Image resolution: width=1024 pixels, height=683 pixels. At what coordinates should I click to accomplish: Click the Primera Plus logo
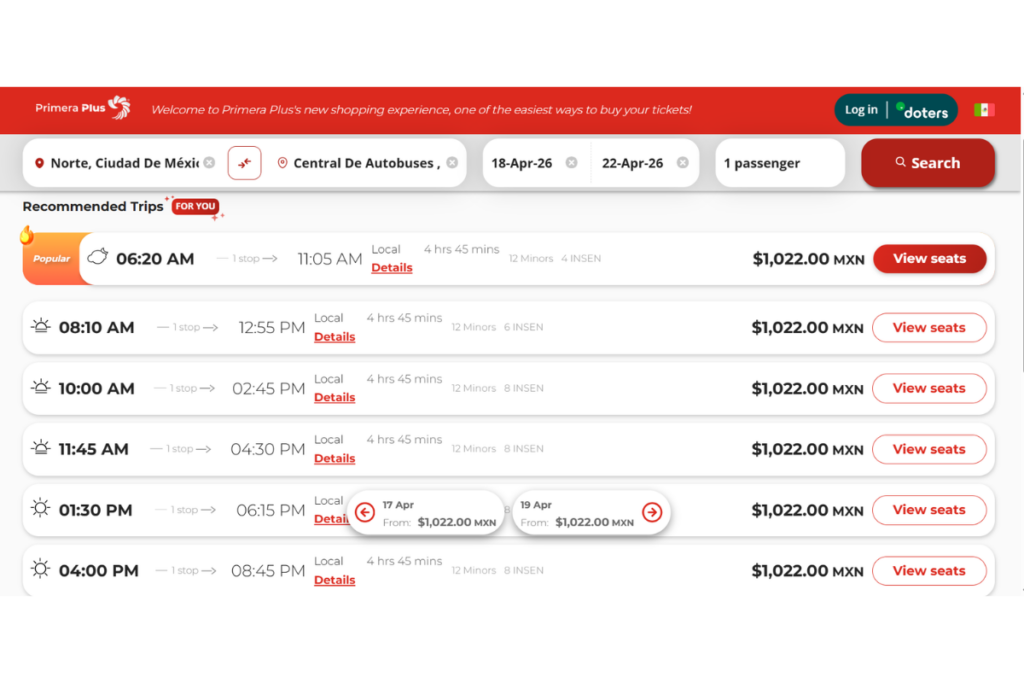[x=82, y=108]
